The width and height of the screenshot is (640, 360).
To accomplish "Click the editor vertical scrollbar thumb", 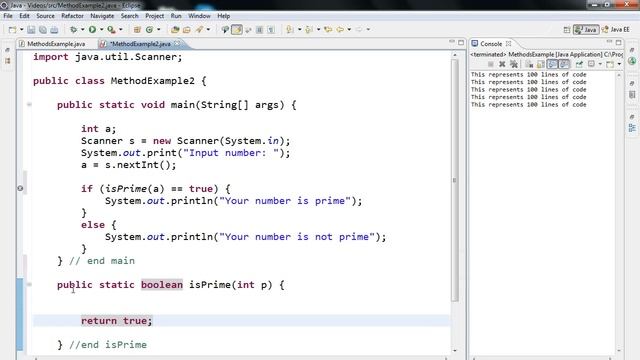I will (454, 180).
